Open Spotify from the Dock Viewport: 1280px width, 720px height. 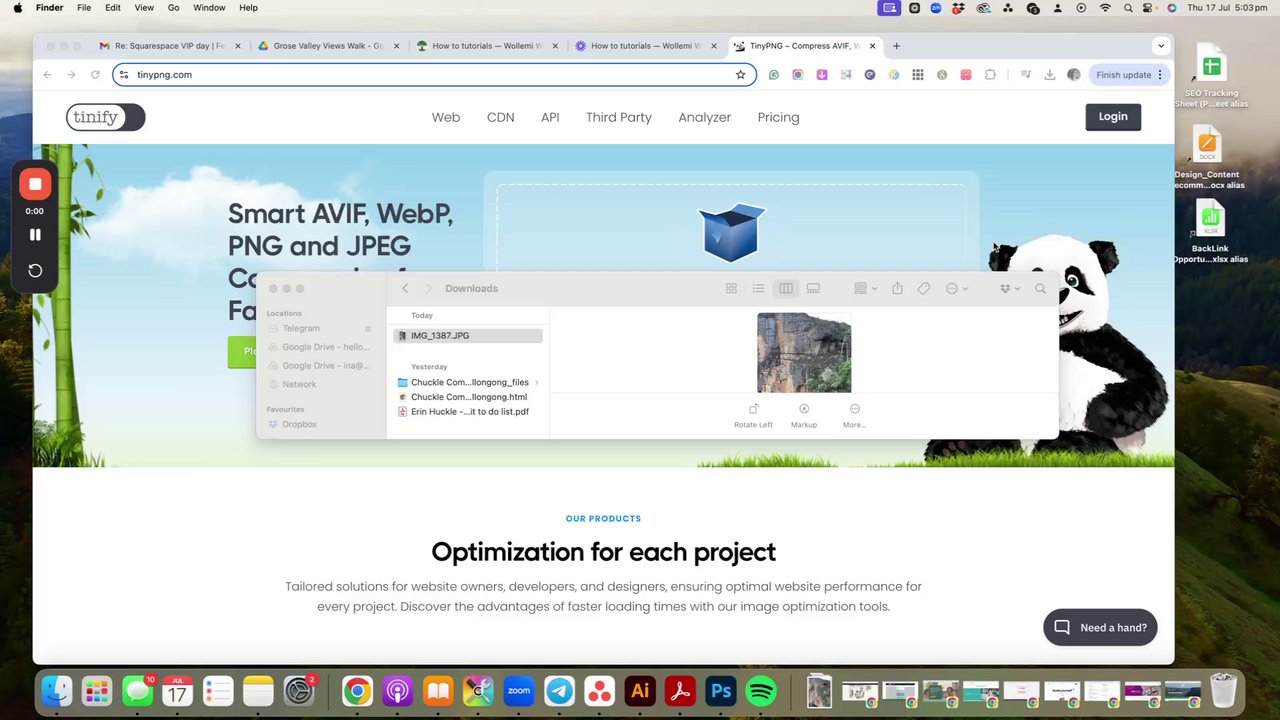(x=762, y=691)
